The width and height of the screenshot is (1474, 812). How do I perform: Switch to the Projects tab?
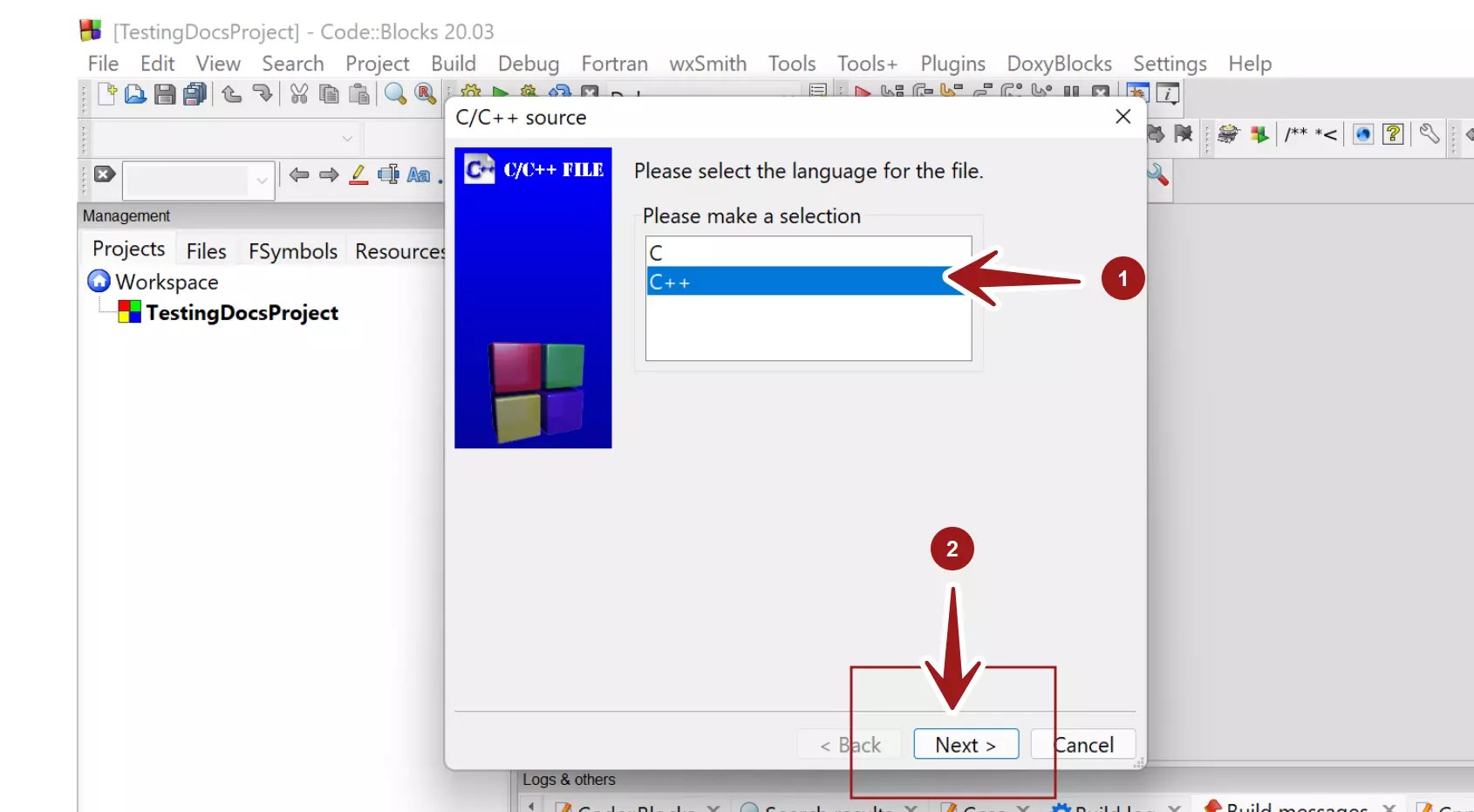click(129, 249)
